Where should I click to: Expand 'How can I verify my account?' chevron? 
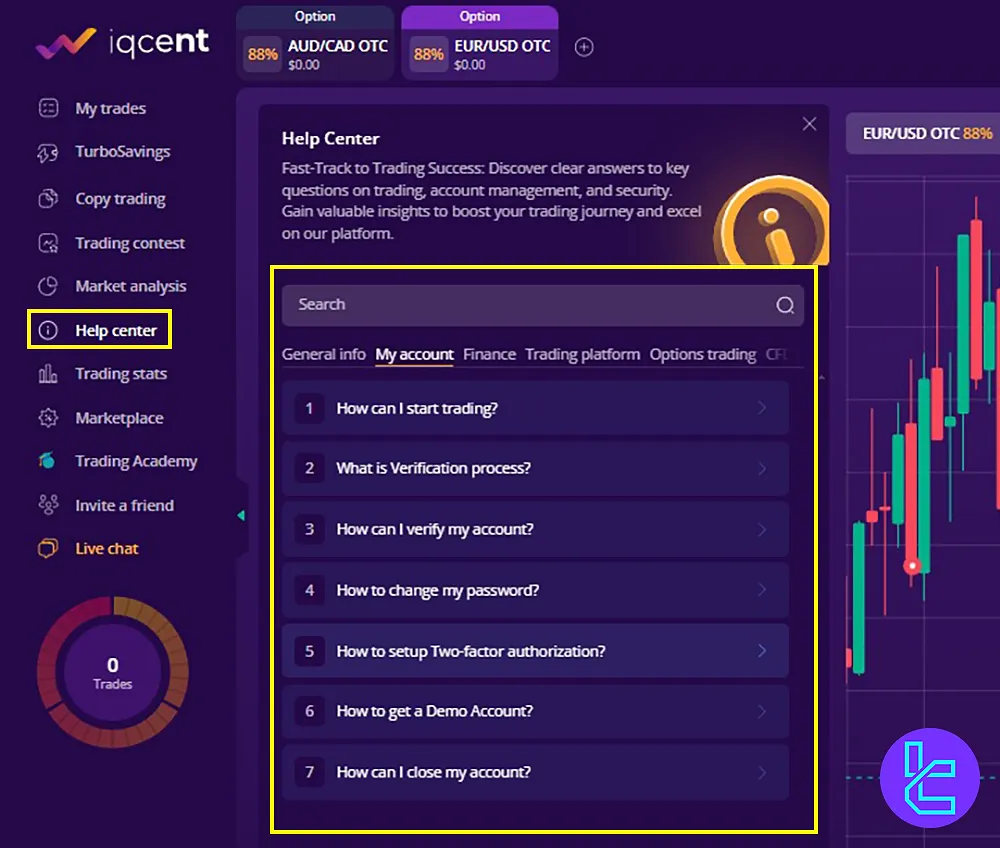coord(761,529)
